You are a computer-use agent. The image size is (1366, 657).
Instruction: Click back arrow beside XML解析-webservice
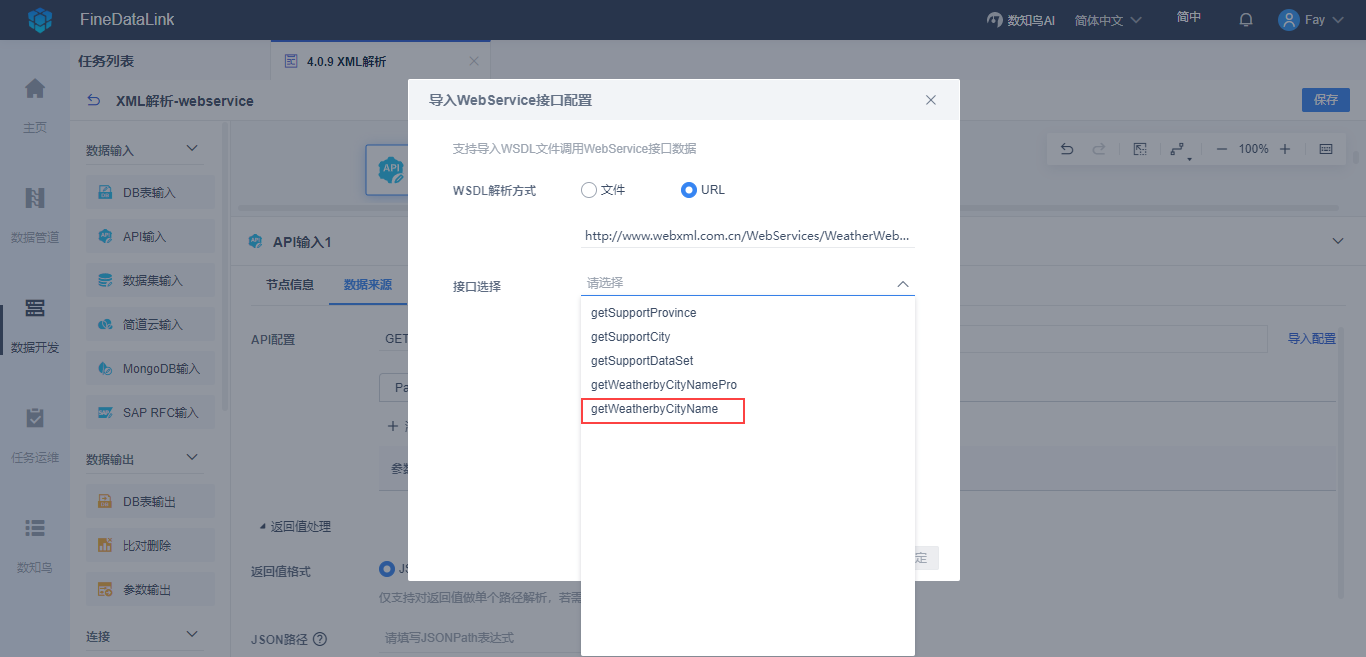tap(94, 100)
